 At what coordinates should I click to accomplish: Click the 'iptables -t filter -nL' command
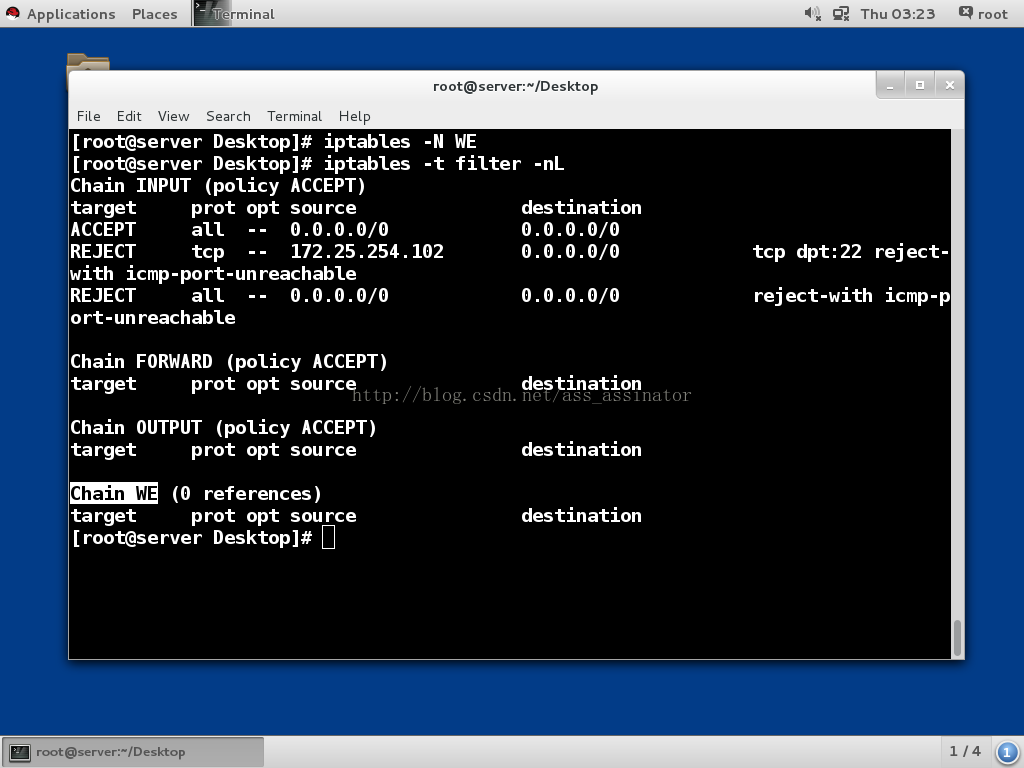444,163
